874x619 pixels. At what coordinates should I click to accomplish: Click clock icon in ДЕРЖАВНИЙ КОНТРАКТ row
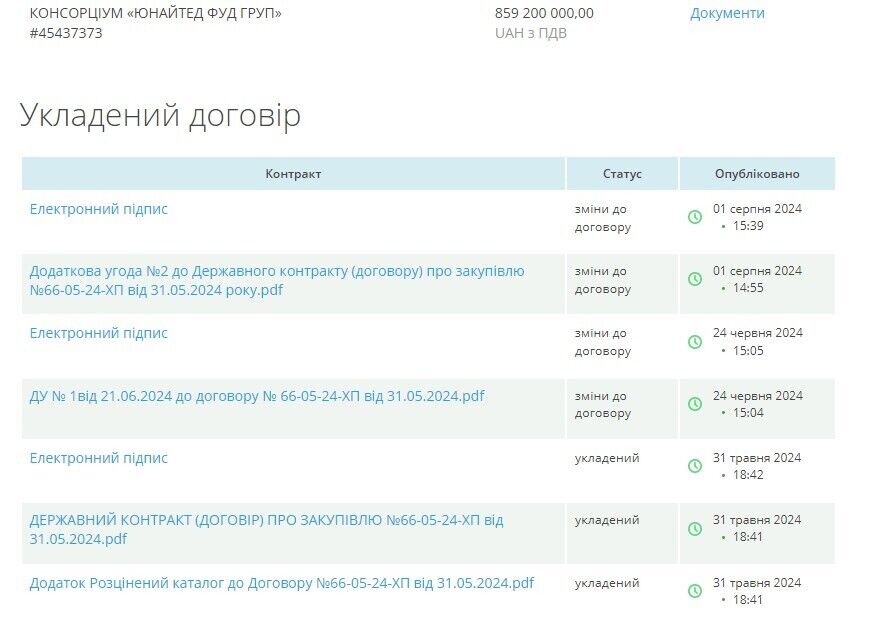point(695,529)
